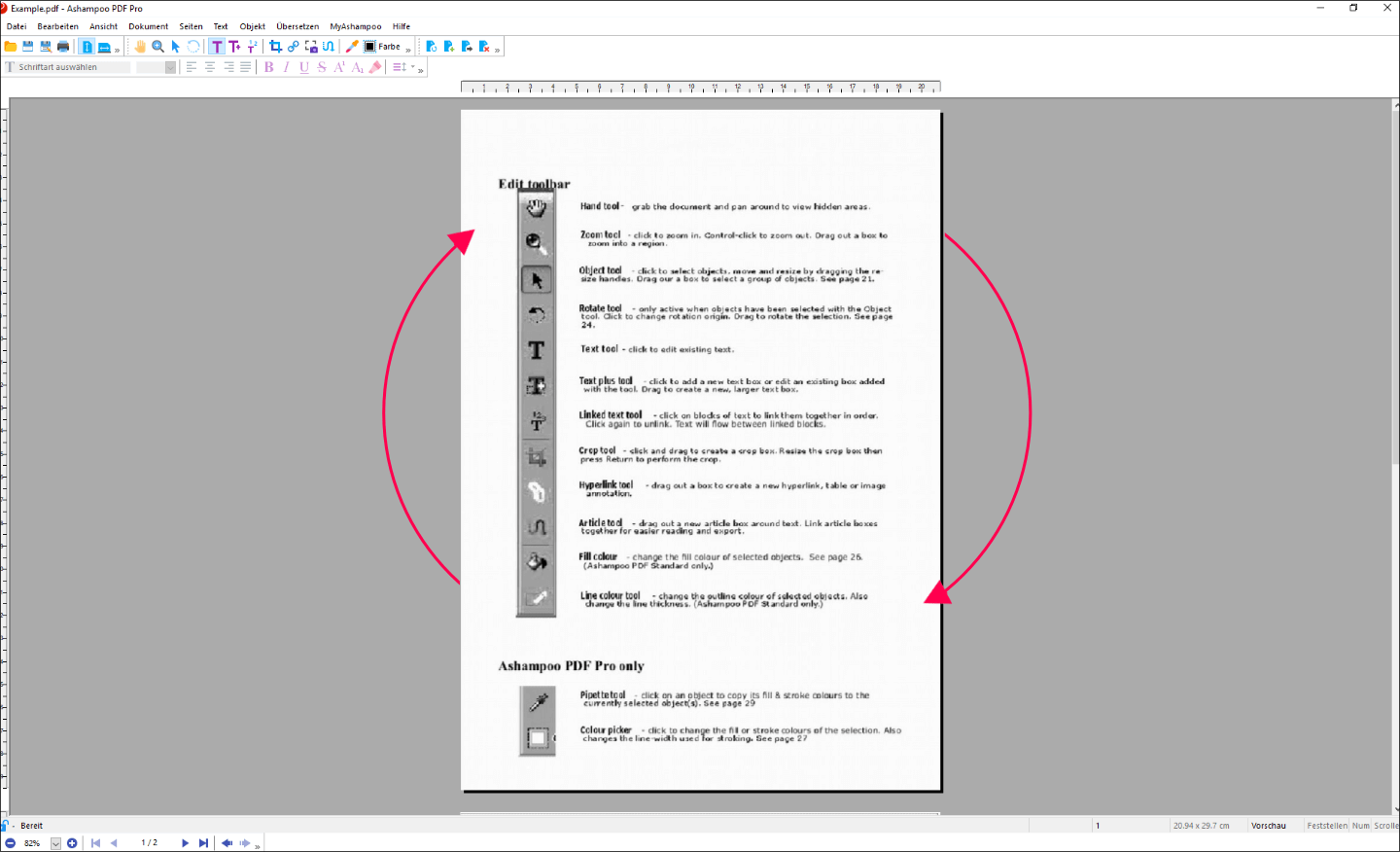
Task: Toggle italic formatting
Action: 287,67
